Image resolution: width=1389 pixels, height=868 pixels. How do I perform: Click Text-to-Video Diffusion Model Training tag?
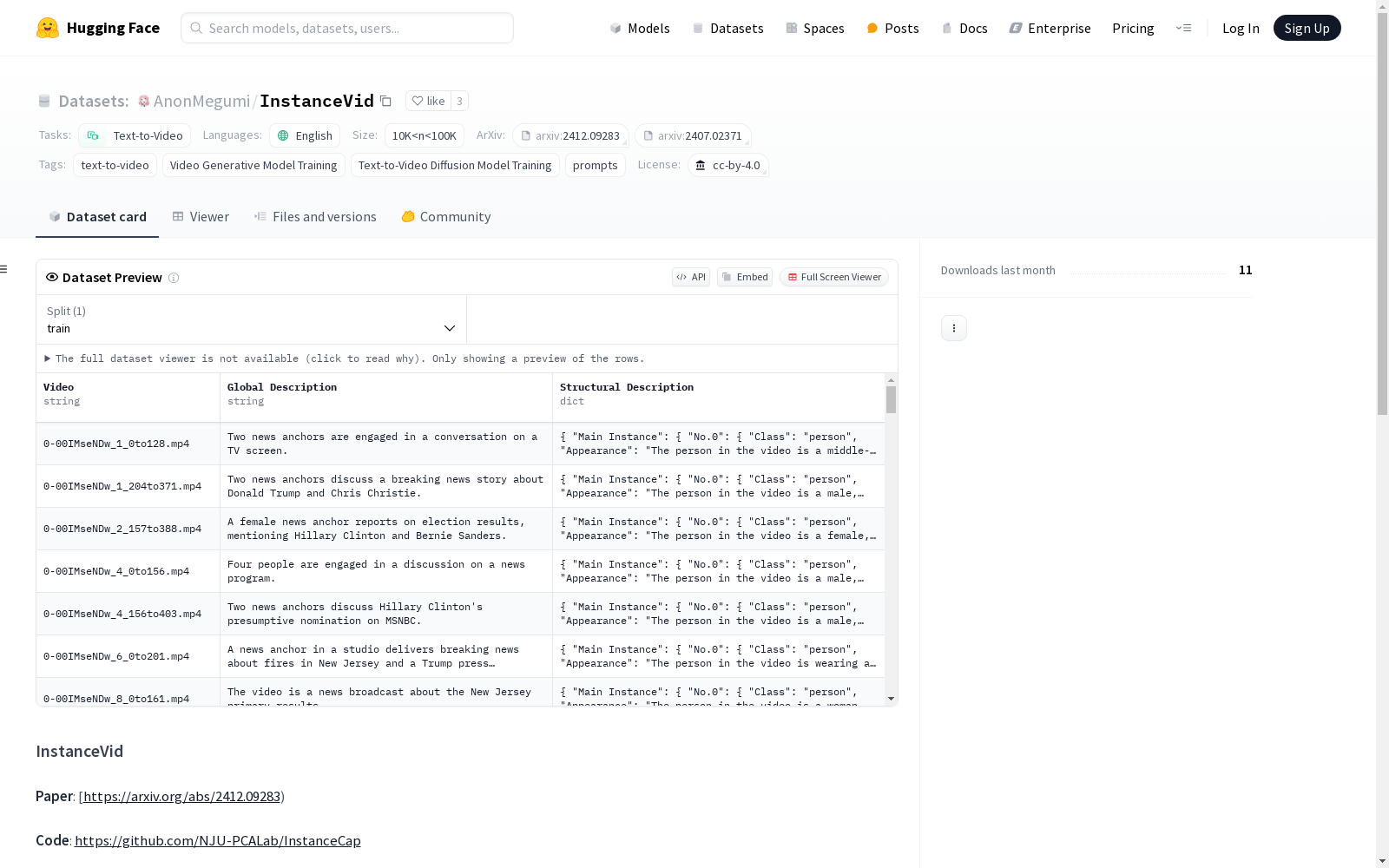(x=455, y=165)
